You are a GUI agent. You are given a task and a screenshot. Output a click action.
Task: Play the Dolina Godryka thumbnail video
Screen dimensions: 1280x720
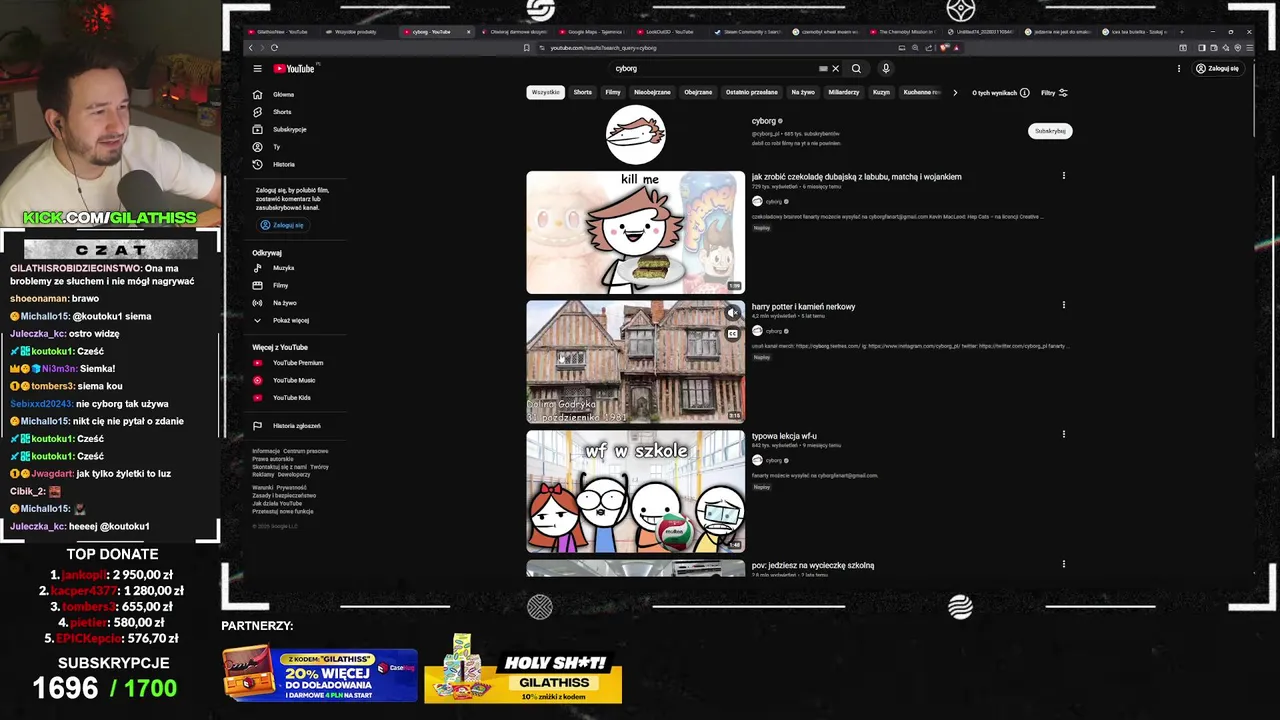(x=636, y=362)
